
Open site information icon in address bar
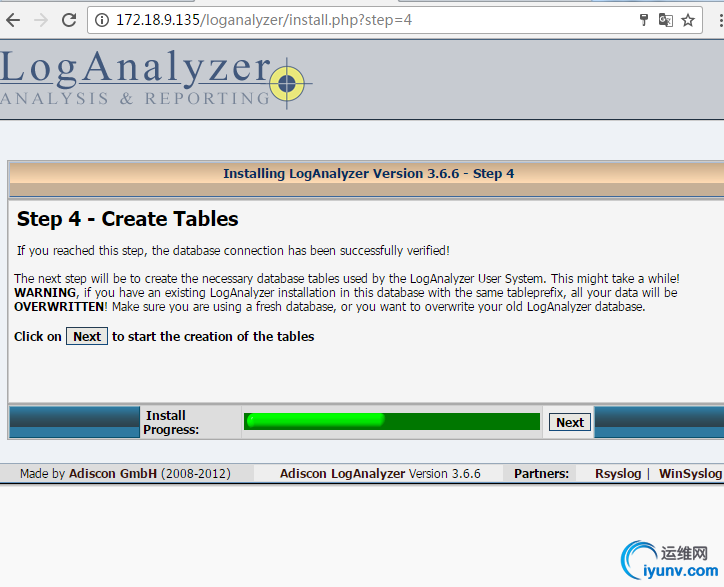click(102, 20)
